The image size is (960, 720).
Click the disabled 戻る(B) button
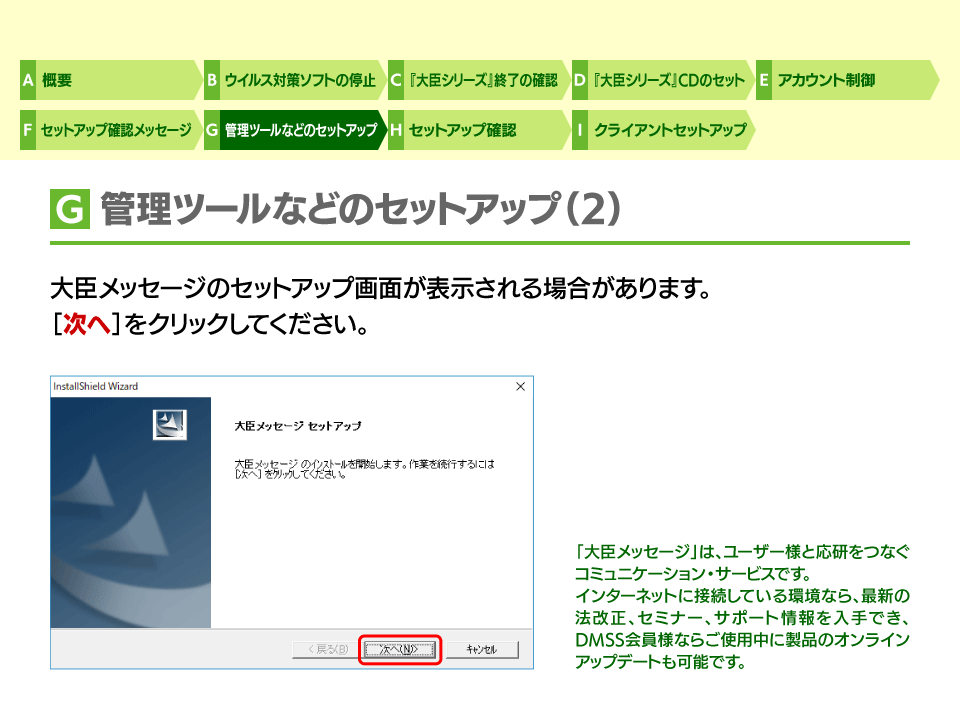[x=328, y=649]
